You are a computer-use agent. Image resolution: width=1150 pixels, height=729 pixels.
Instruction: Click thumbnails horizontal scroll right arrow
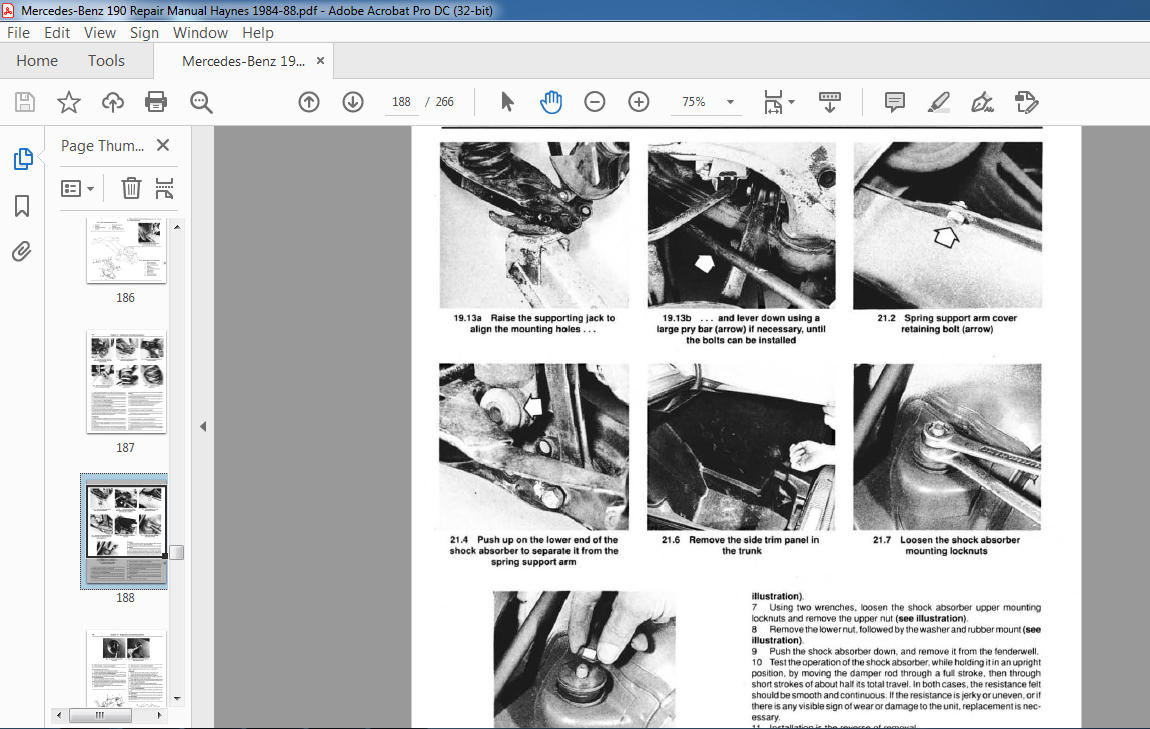point(159,714)
